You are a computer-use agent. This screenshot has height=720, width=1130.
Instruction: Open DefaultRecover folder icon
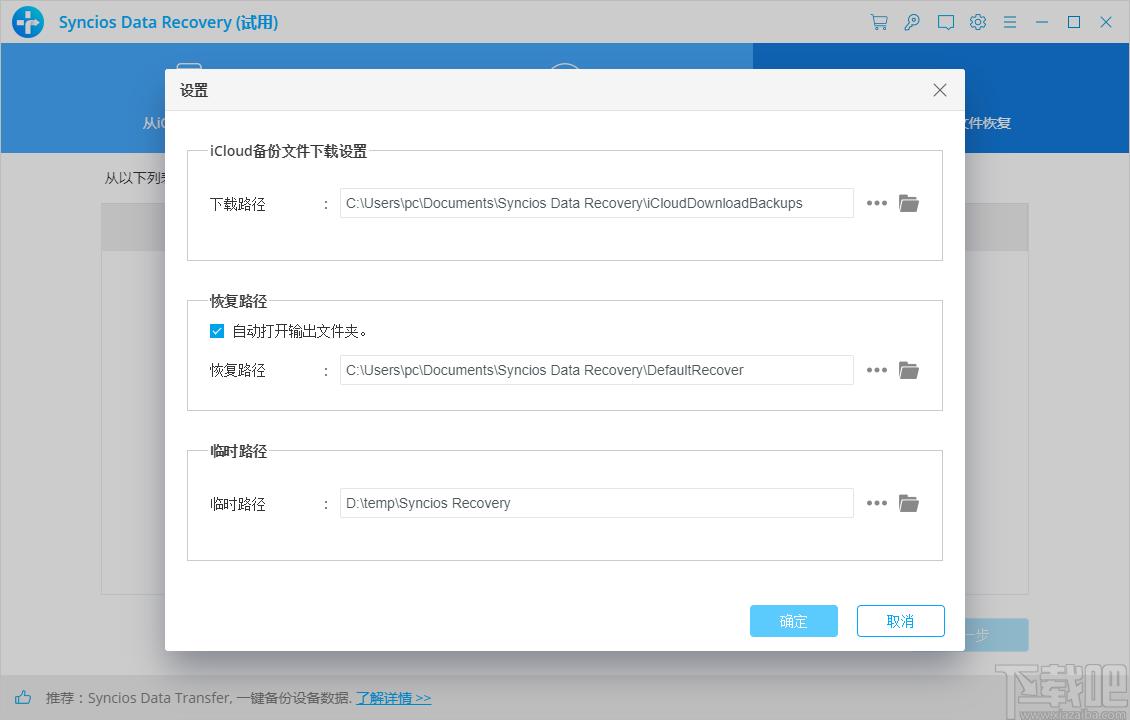(909, 370)
